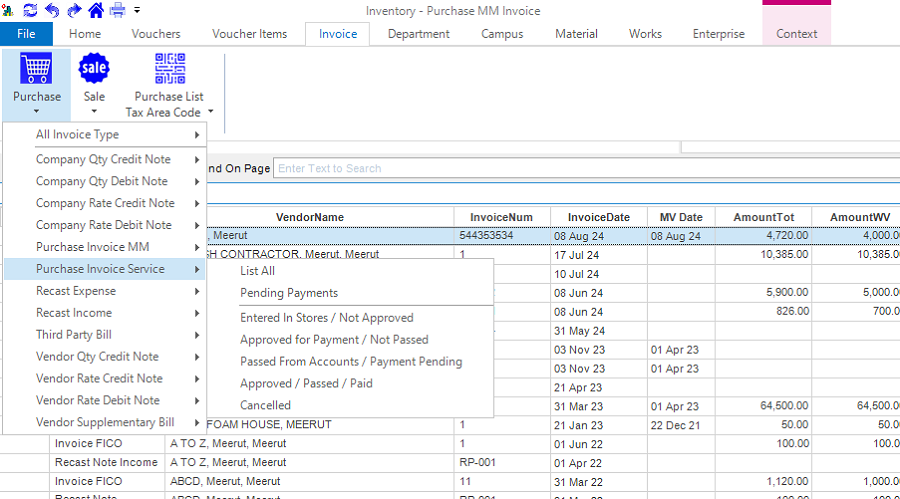Pick the Cancelled menu item
Viewport: 900px width, 499px height.
(x=265, y=405)
